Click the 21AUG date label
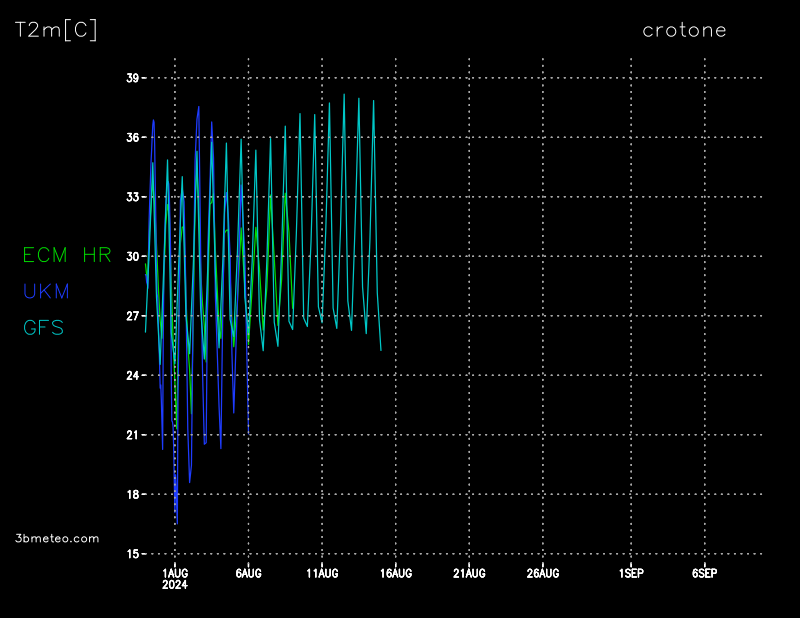 (x=469, y=573)
